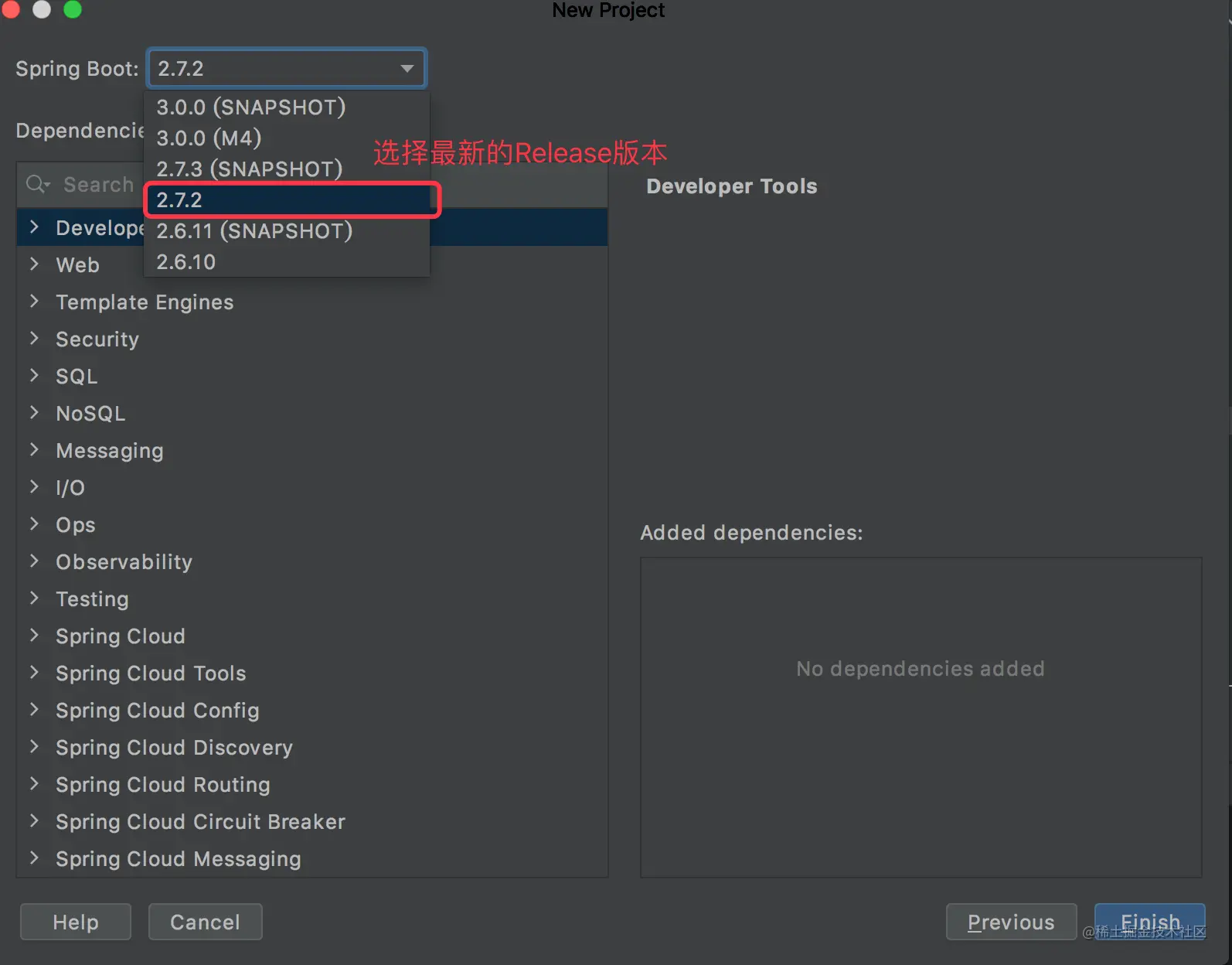The image size is (1232, 965).
Task: Pick the 2.7.2 release version
Action: [x=179, y=200]
